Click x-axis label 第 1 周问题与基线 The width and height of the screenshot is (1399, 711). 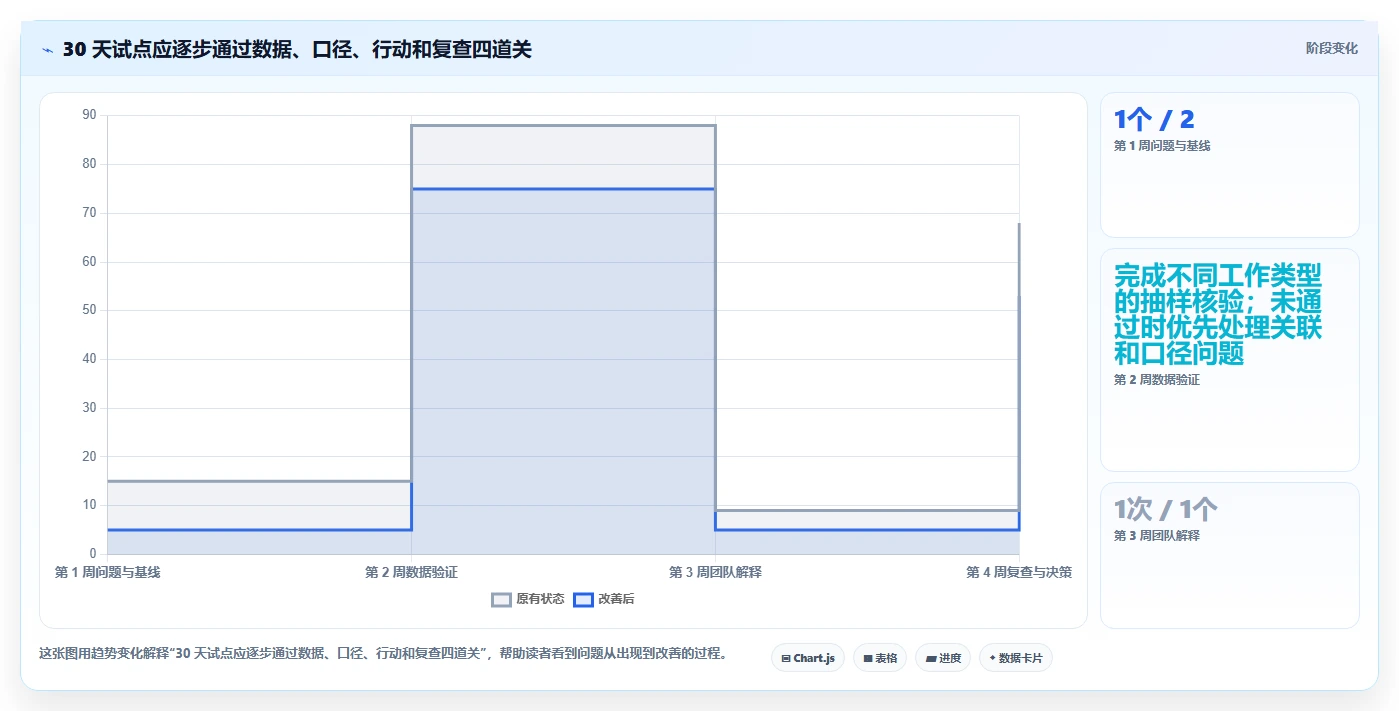click(x=107, y=572)
